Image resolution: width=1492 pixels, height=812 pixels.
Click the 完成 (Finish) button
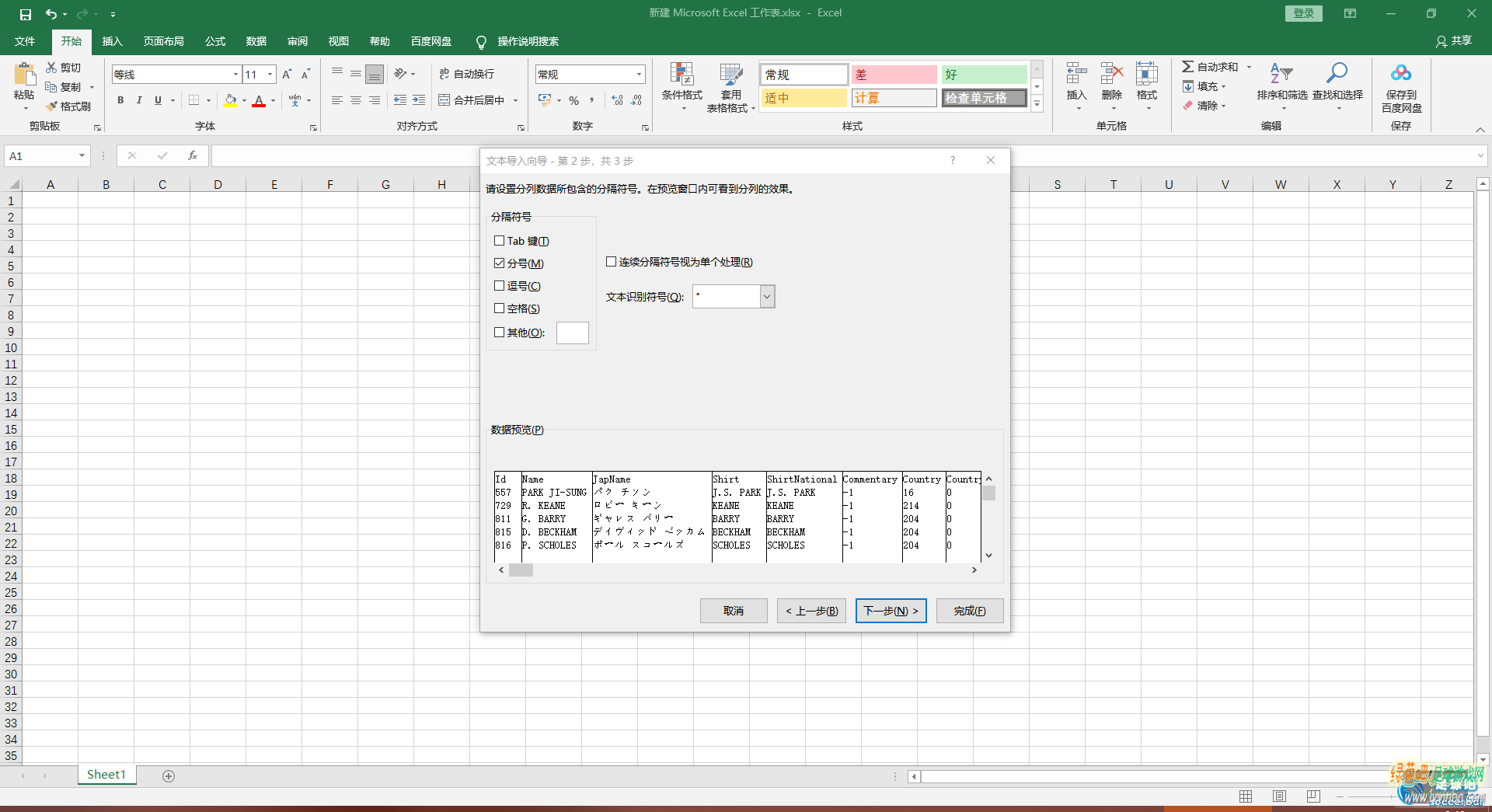pyautogui.click(x=970, y=611)
